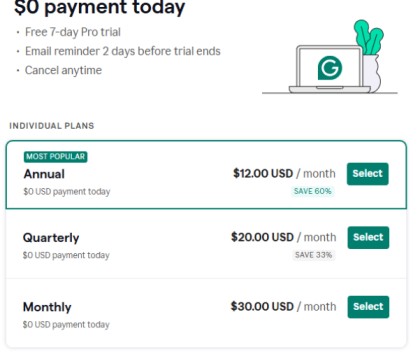The image size is (420, 361).
Task: Click the Email reminder bullet text
Action: 123,51
